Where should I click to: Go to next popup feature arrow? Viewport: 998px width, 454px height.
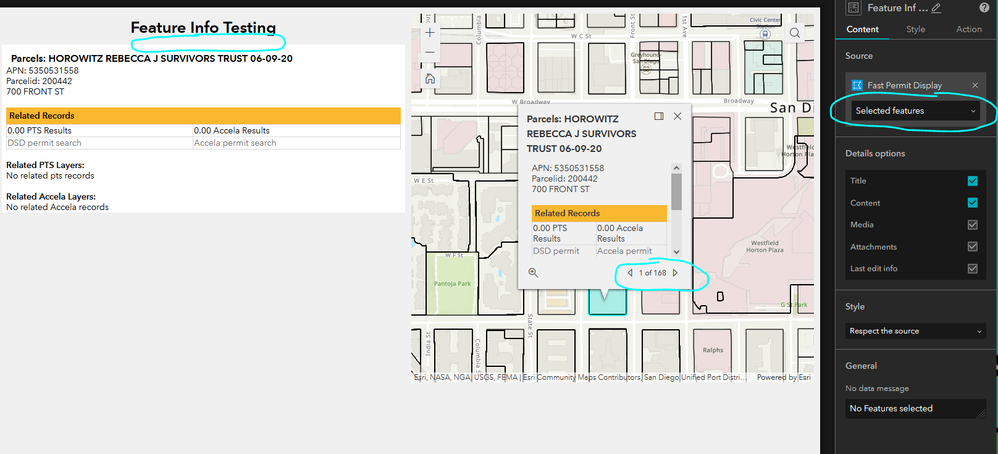675,273
